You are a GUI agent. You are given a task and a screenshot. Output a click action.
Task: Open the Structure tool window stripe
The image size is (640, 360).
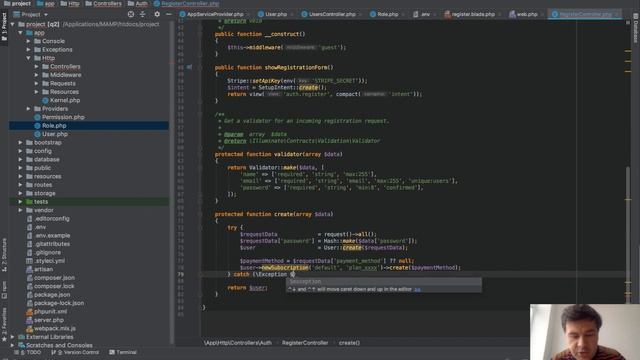[x=4, y=255]
